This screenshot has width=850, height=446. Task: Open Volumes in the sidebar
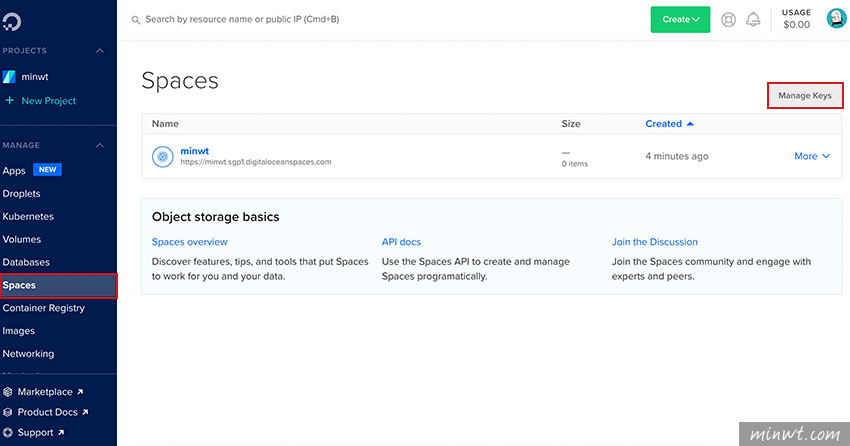click(x=22, y=239)
